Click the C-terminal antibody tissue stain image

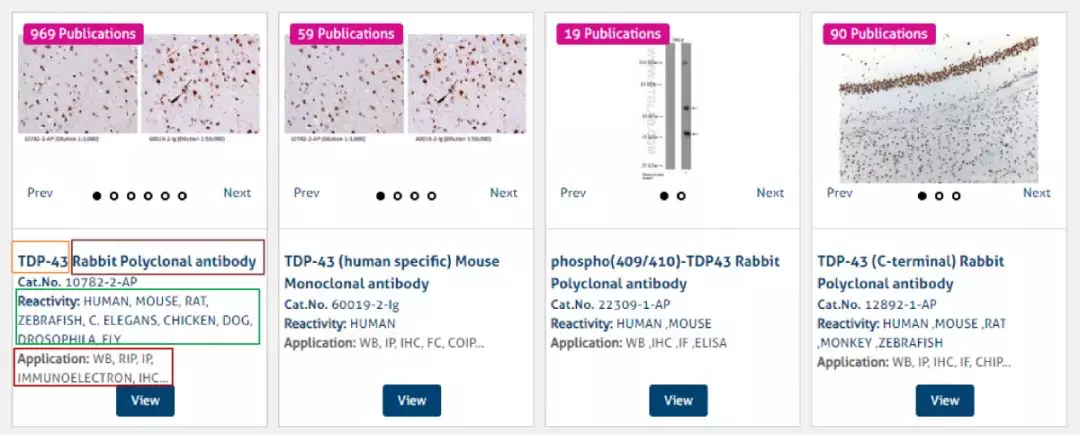tap(938, 112)
